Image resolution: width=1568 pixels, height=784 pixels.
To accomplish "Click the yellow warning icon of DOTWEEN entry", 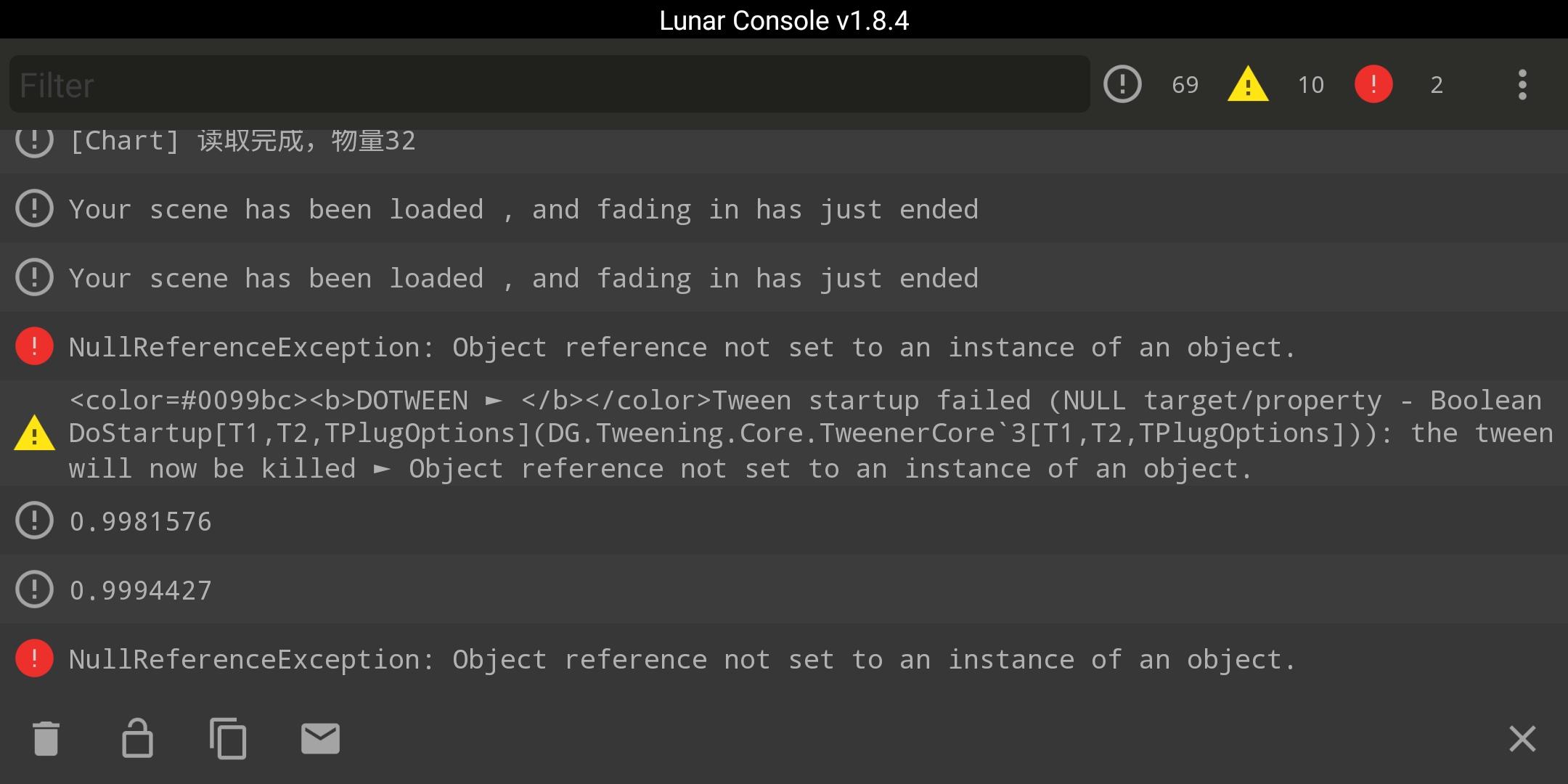I will (34, 434).
